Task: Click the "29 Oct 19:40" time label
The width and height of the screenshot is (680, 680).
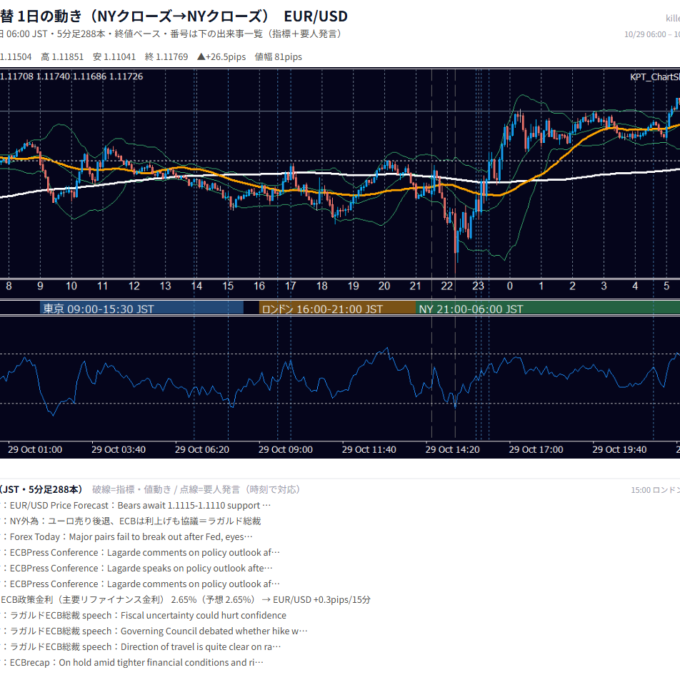Action: (x=619, y=450)
